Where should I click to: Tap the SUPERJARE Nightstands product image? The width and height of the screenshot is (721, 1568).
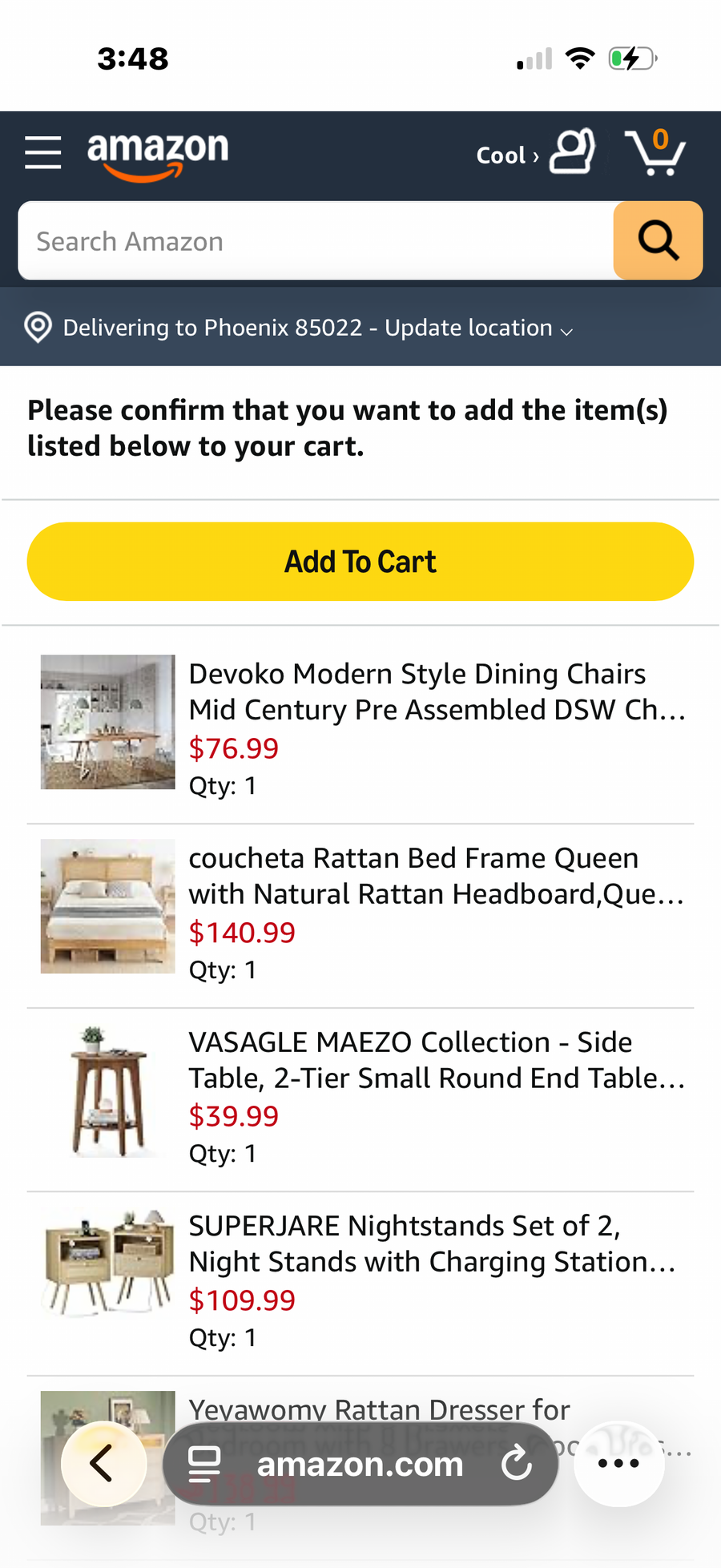point(108,1263)
